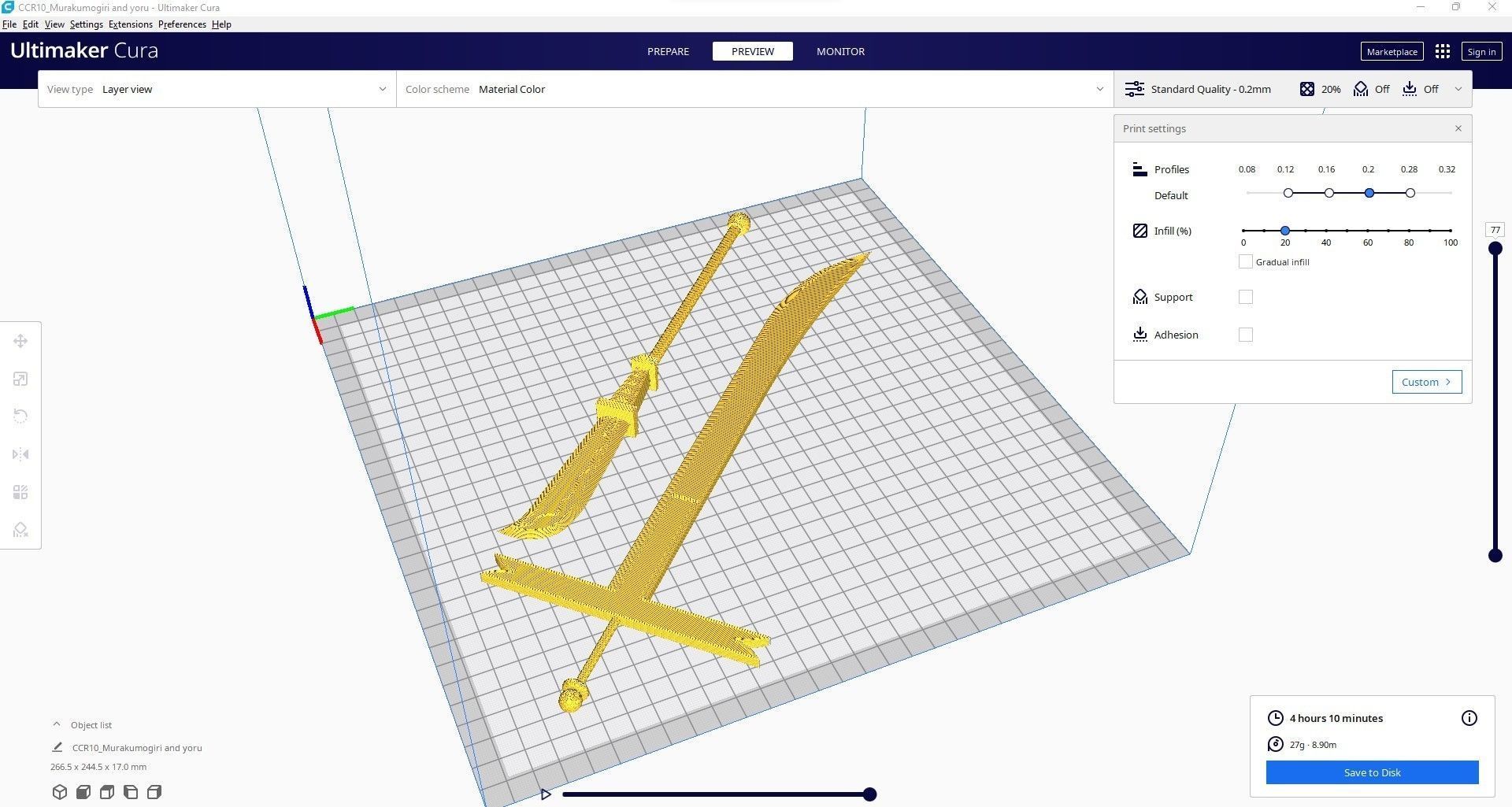Switch to left side view camera icon
This screenshot has height=807, width=1512.
[131, 792]
